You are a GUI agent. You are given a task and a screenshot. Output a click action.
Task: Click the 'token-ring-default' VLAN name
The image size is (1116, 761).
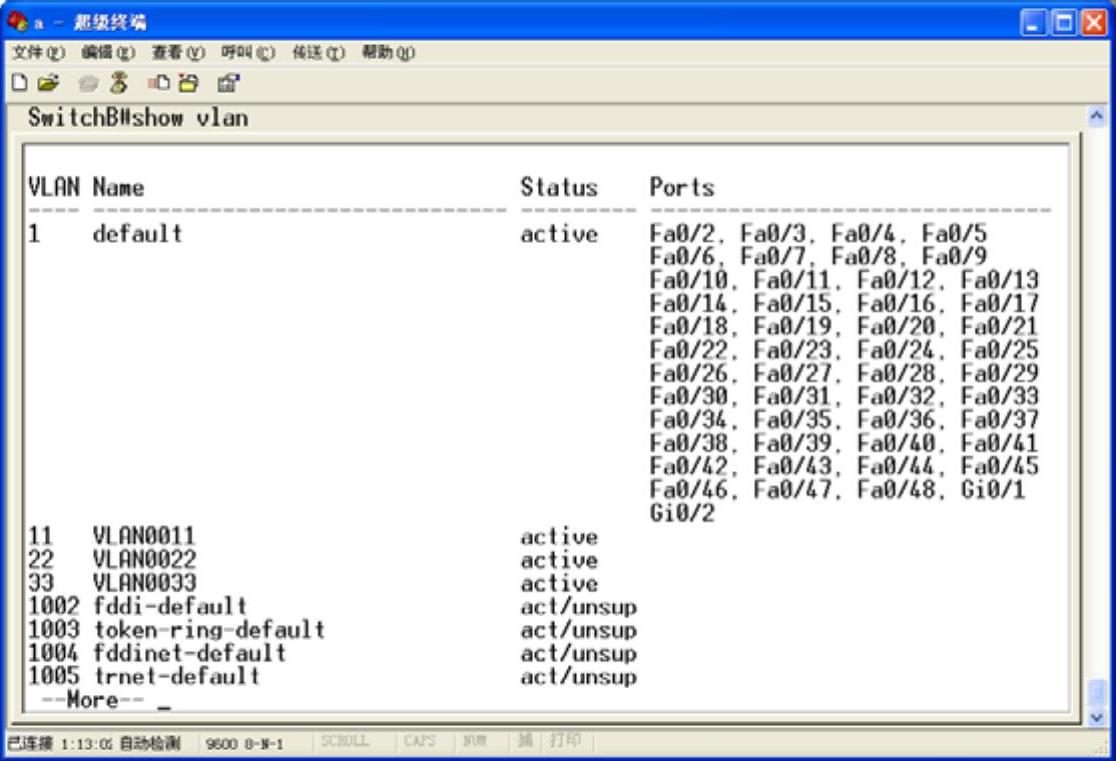(x=209, y=629)
